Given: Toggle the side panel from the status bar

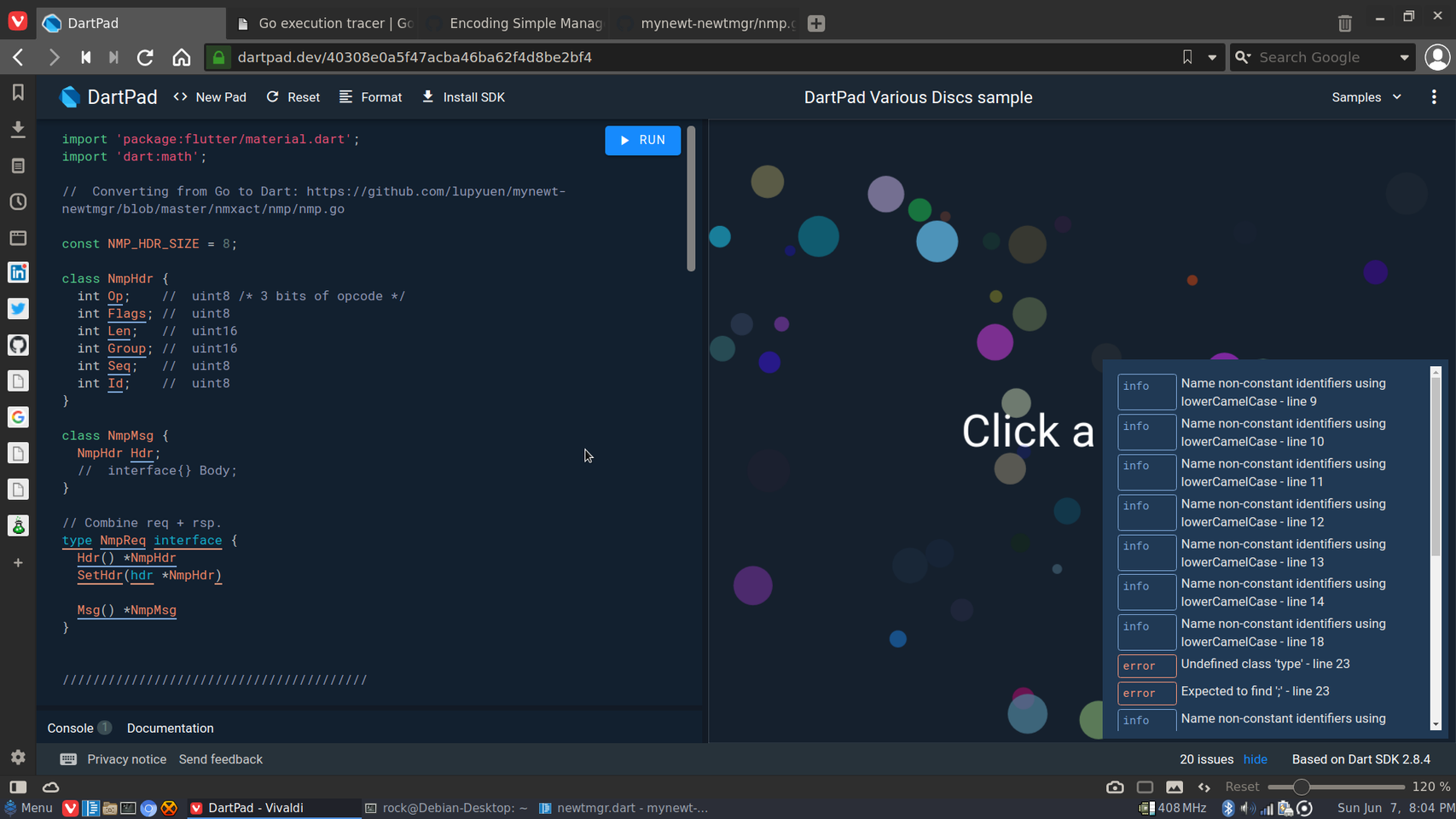Looking at the screenshot, I should tap(18, 787).
